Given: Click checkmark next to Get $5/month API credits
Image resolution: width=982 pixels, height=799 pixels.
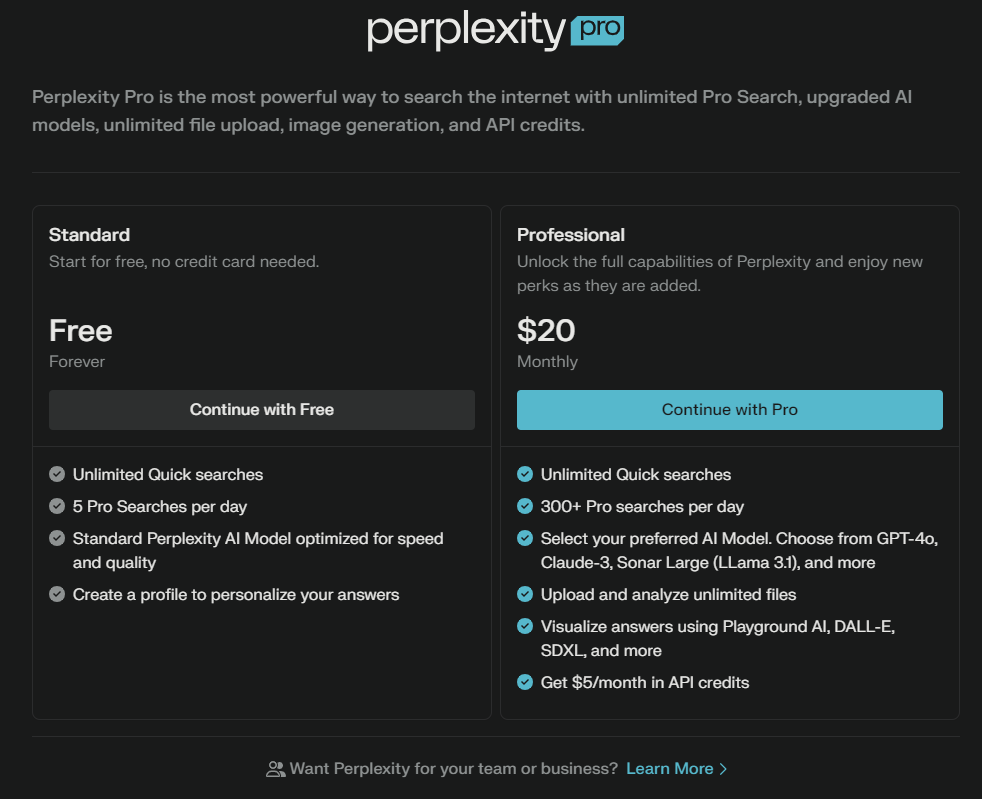Looking at the screenshot, I should (525, 683).
